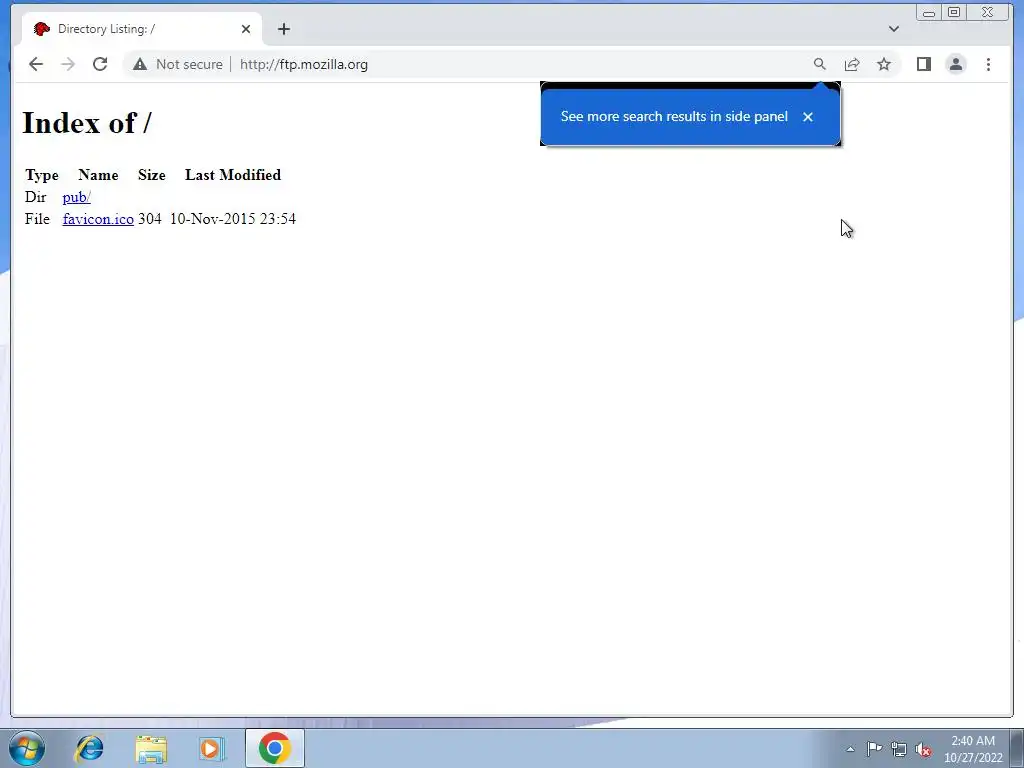
Task: Dismiss the side panel search tooltip
Action: [x=808, y=117]
